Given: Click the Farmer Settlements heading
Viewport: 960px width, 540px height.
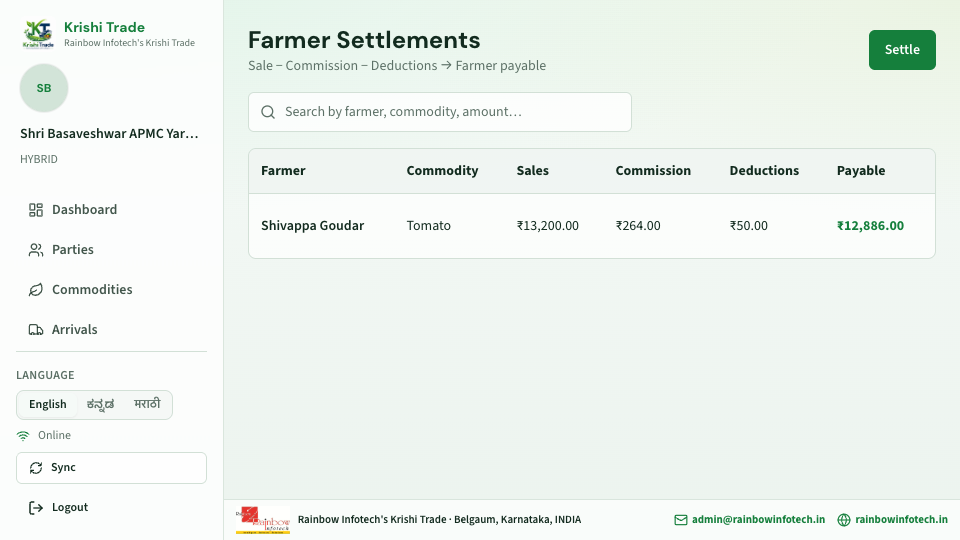Looking at the screenshot, I should click(364, 40).
